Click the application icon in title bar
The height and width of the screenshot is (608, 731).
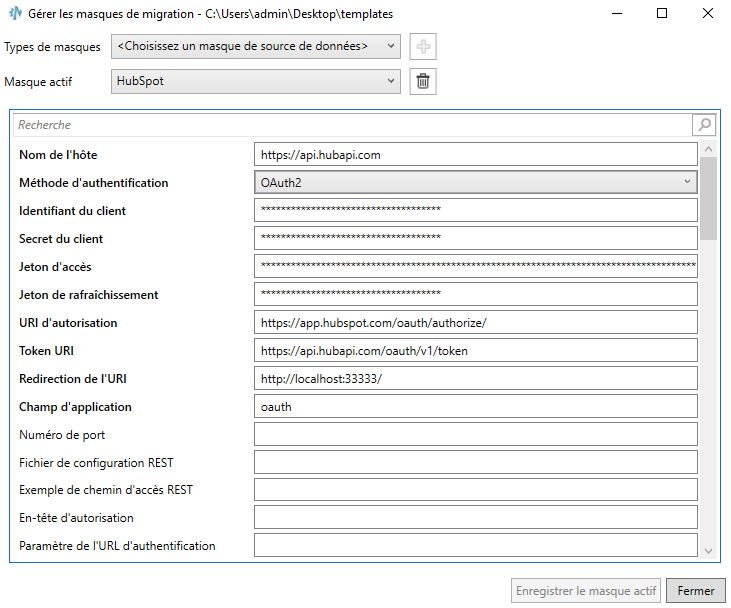(x=14, y=15)
